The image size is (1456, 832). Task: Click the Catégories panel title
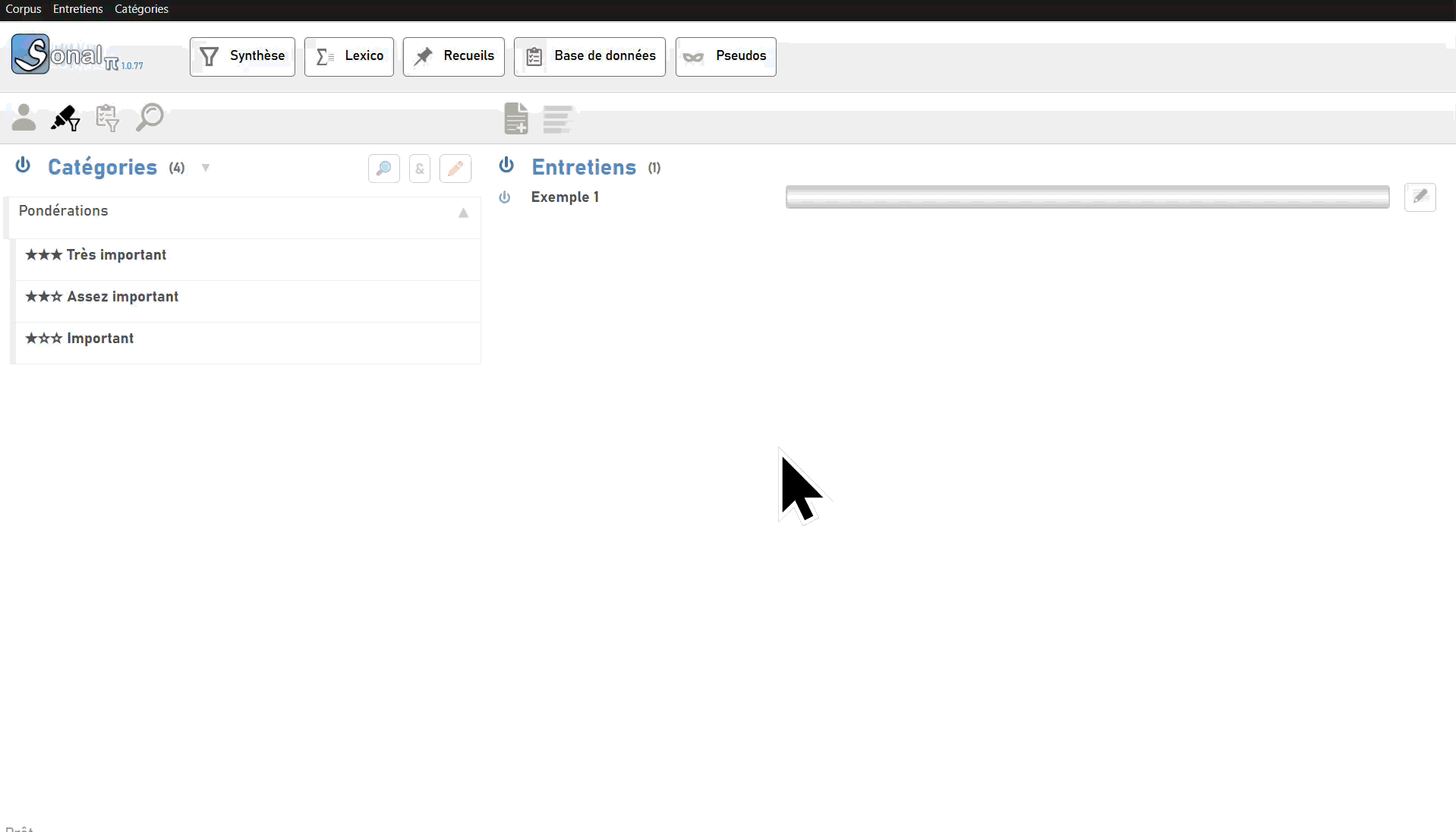[102, 167]
